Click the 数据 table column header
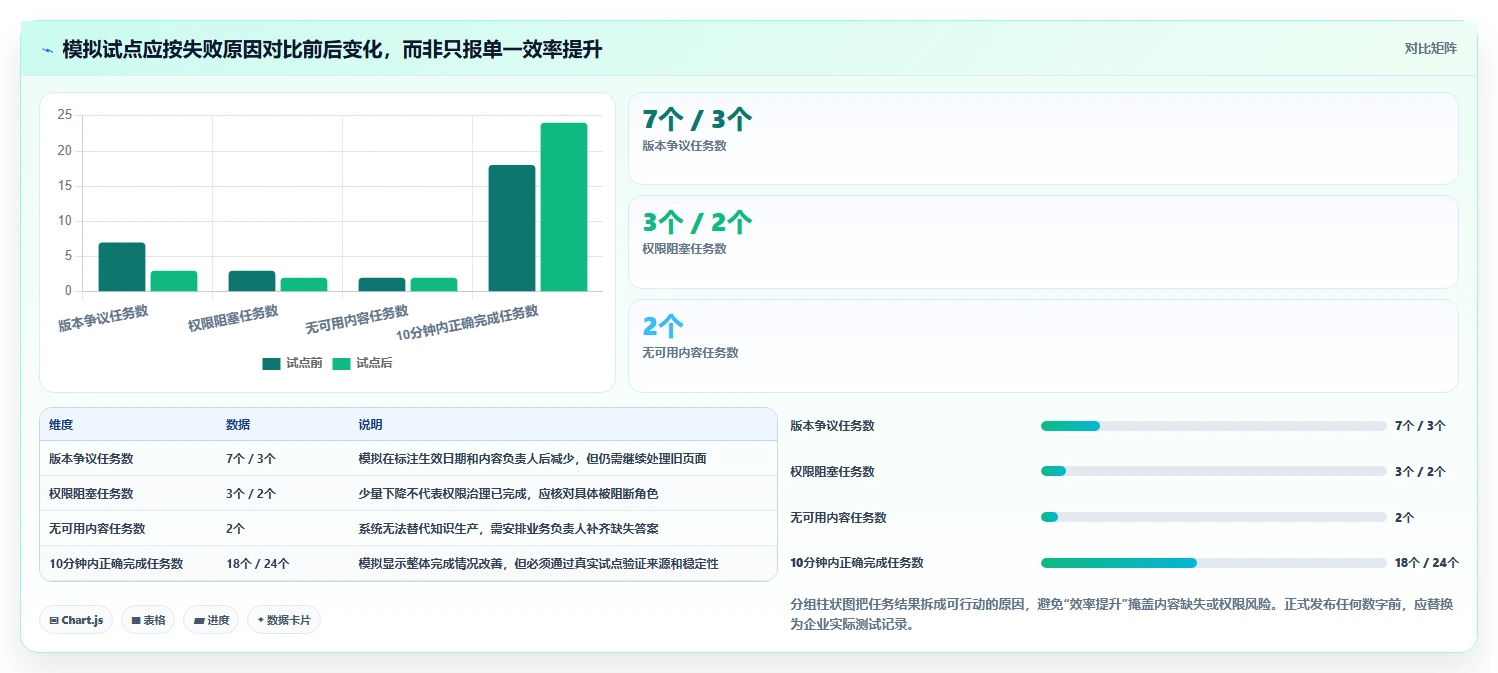Screen dimensions: 1498x673 (x=238, y=425)
